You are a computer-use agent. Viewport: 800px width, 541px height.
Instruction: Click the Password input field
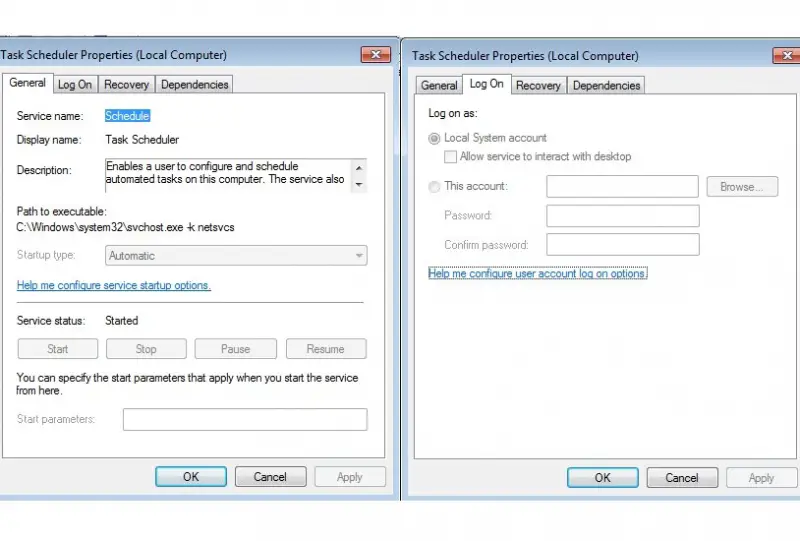(x=622, y=216)
